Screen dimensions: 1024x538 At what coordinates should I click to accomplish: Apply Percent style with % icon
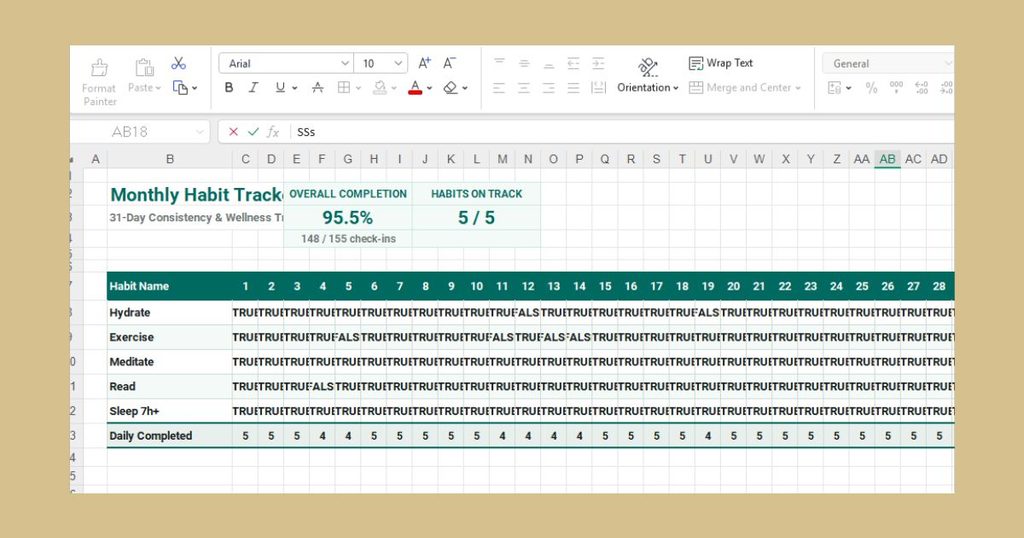871,87
